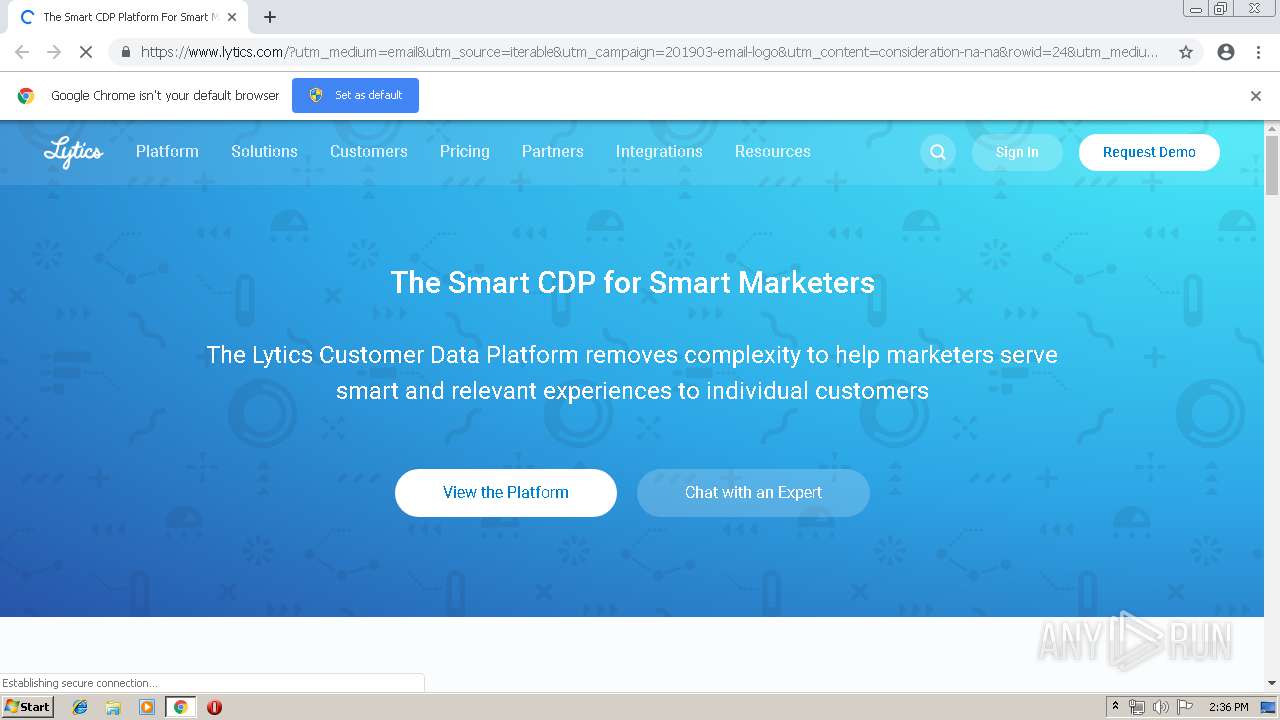
Task: Select the Chrome taskbar button
Action: click(180, 707)
